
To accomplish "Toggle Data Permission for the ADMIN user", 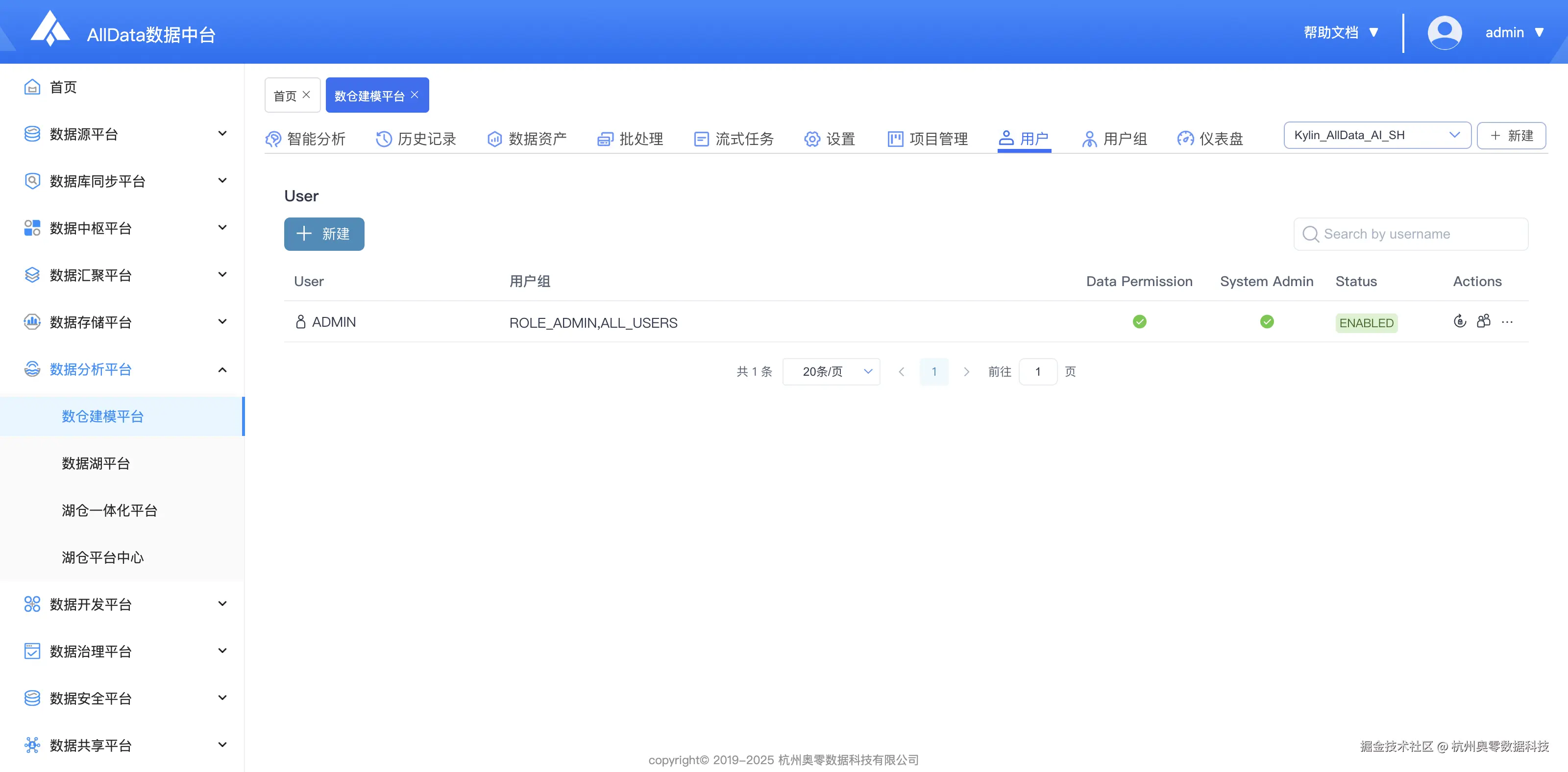I will coord(1139,322).
